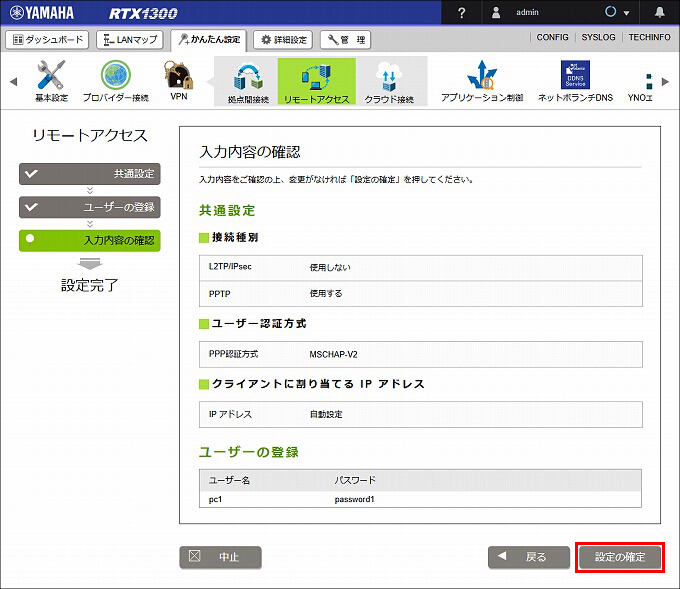680x589 pixels.
Task: Click the admin user icon
Action: pyautogui.click(x=496, y=13)
